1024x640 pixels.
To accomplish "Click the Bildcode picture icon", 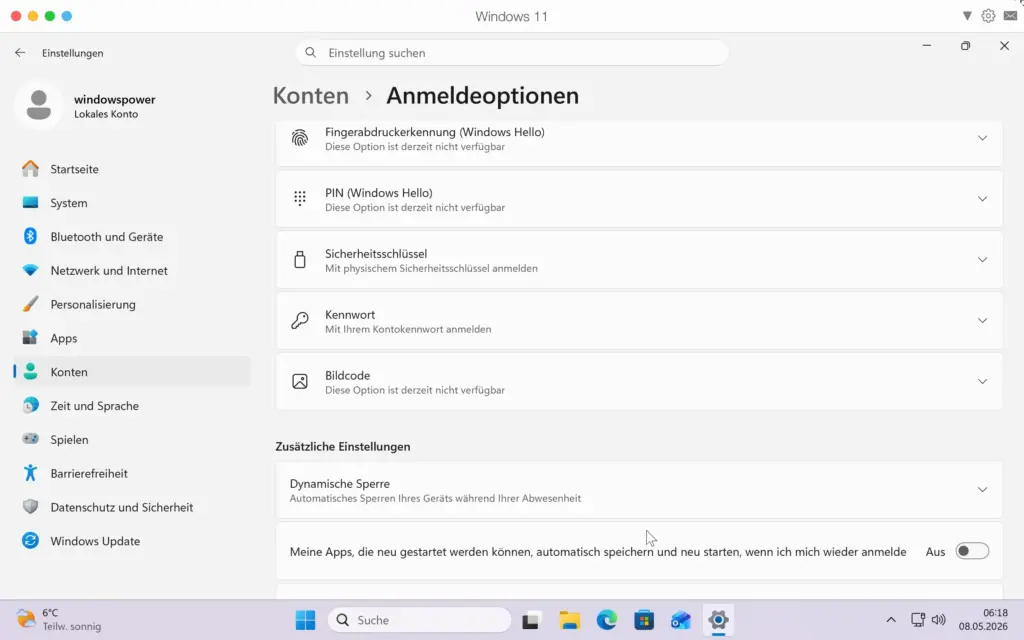I will coord(300,381).
